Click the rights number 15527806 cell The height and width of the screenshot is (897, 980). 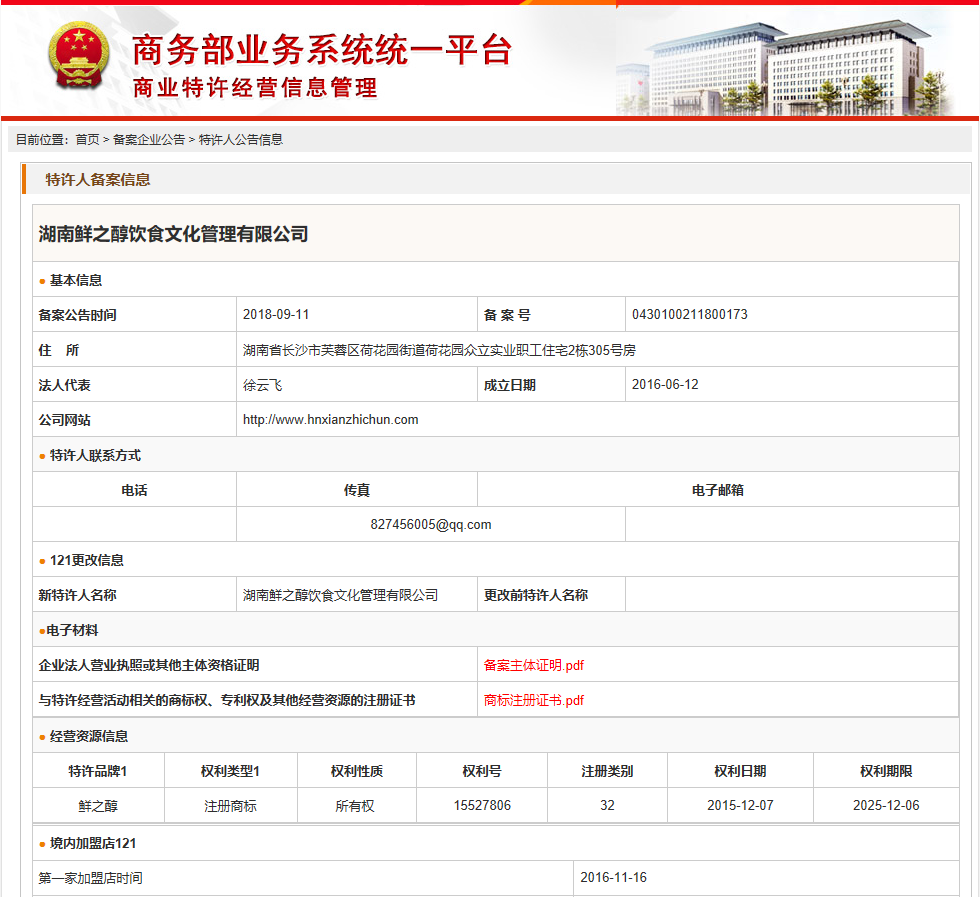point(482,805)
